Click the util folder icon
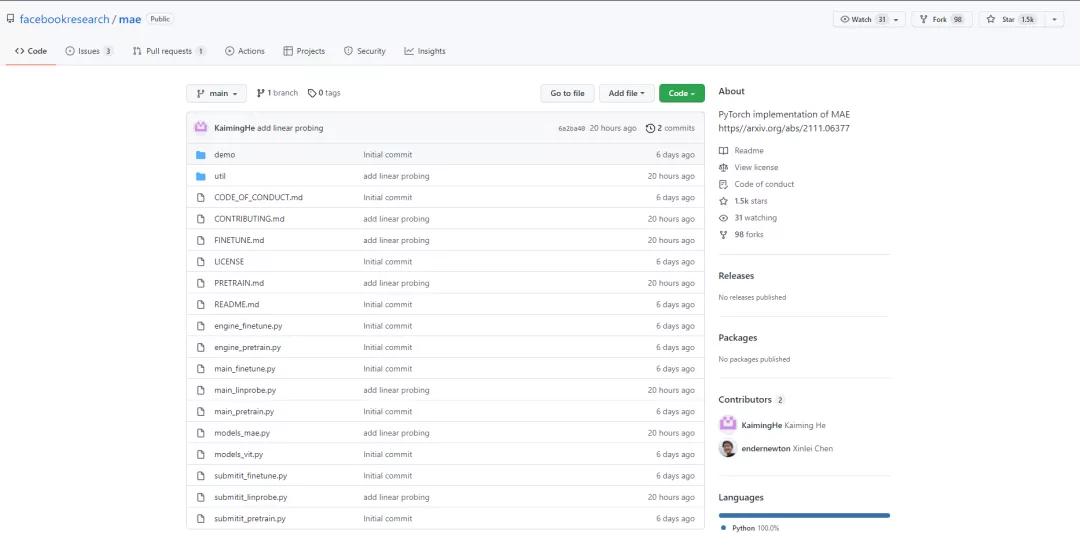Viewport: 1080px width, 534px height. [200, 176]
